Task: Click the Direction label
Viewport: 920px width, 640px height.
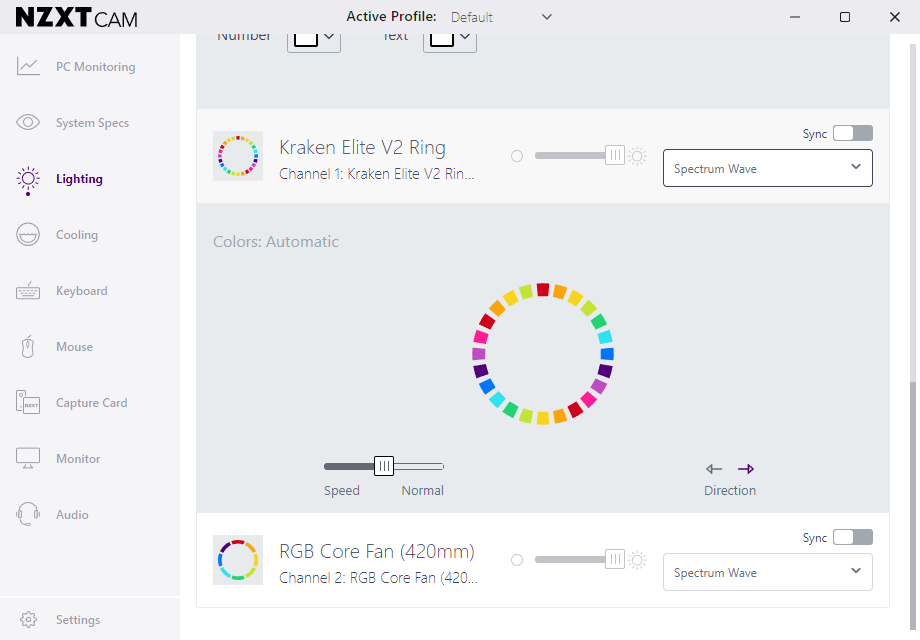Action: (x=730, y=490)
